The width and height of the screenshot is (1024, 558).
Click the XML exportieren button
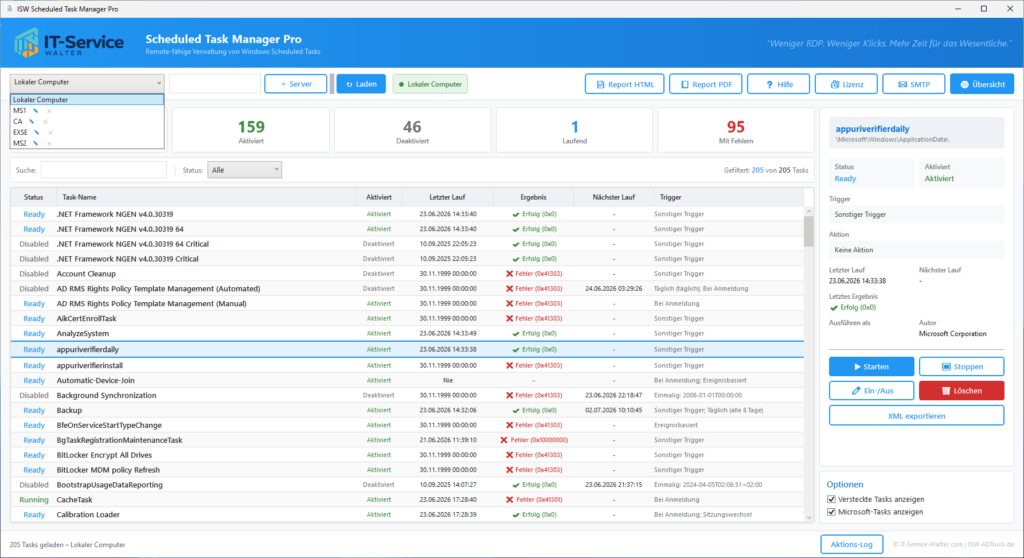coord(916,416)
